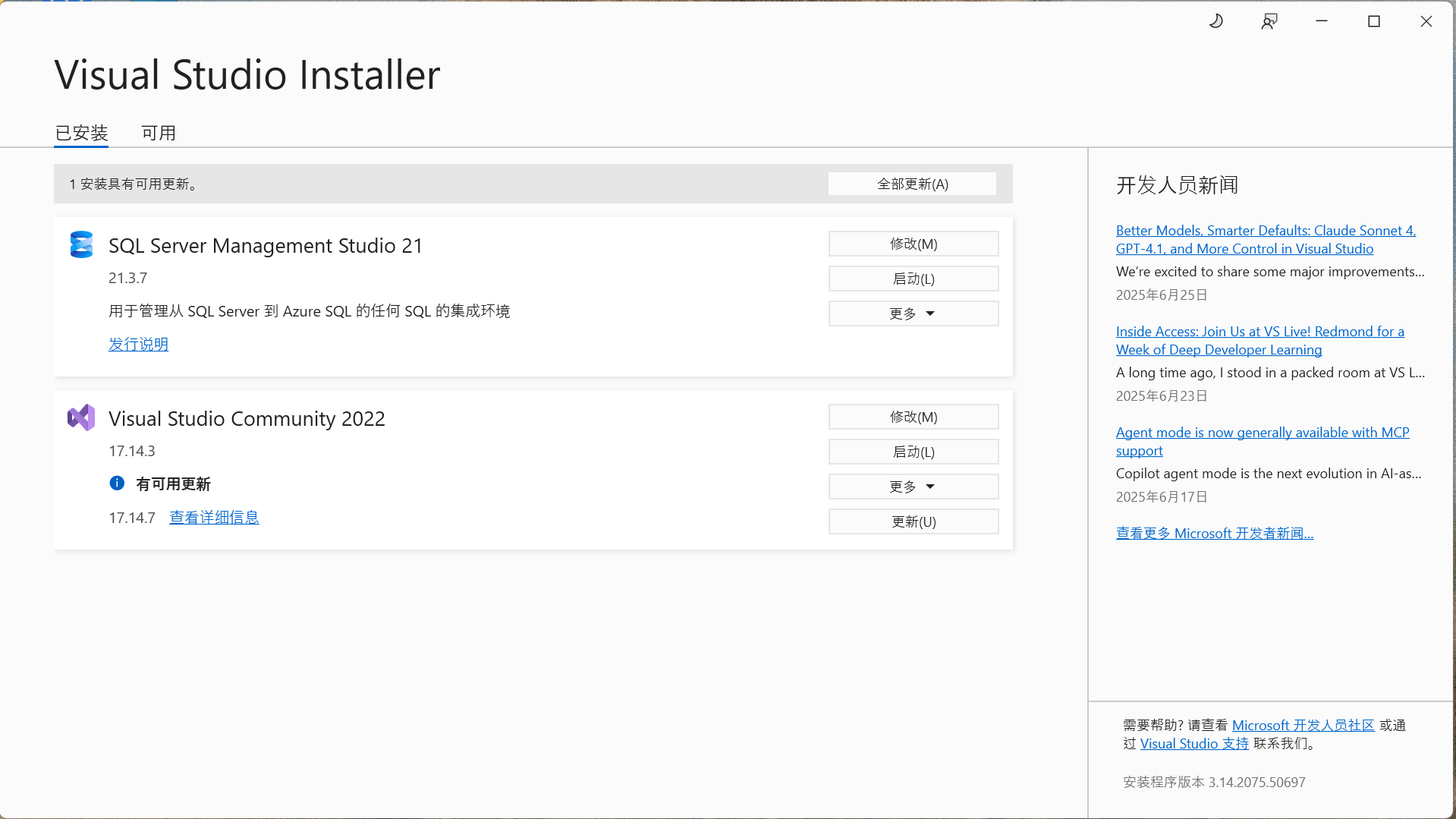Modify Visual Studio Community 2022
Image resolution: width=1456 pixels, height=819 pixels.
[914, 417]
